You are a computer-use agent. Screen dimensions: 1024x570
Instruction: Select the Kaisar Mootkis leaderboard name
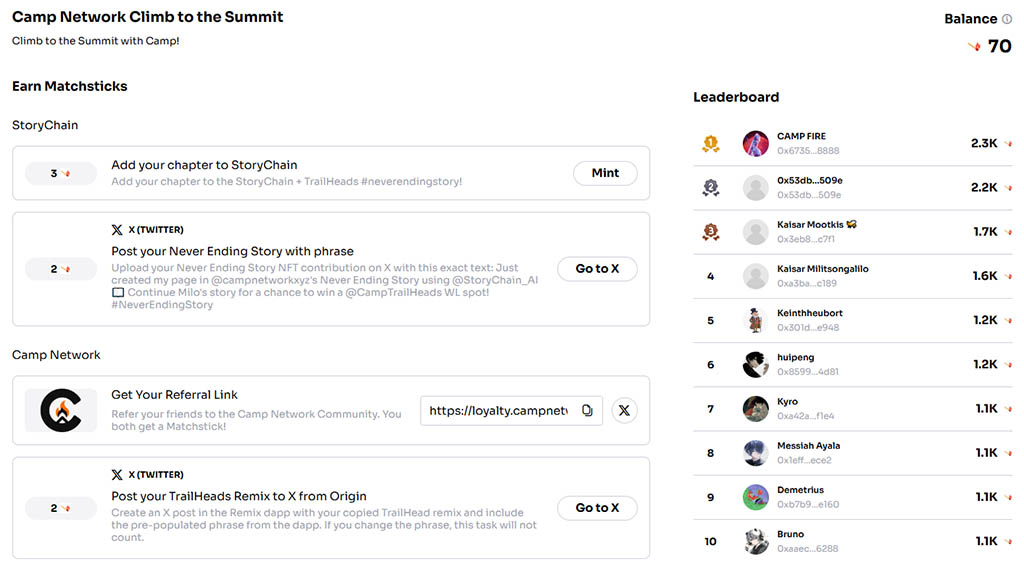point(810,224)
